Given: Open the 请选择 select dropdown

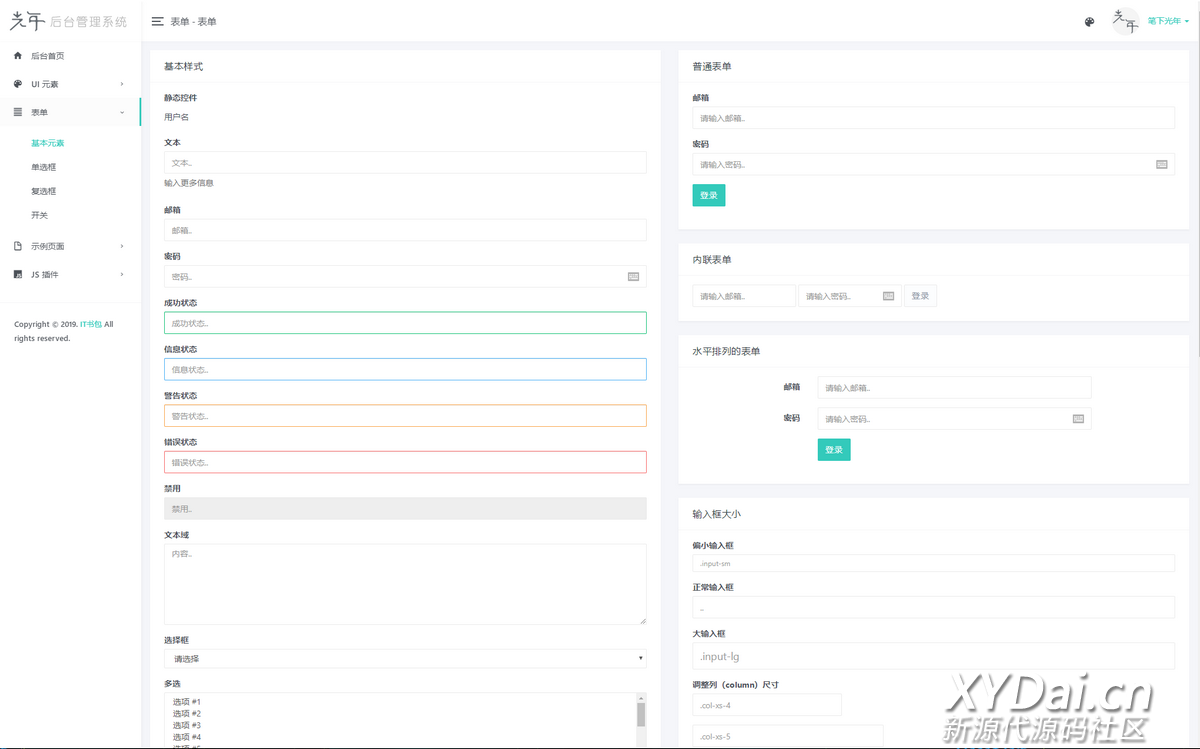Looking at the screenshot, I should click(405, 659).
